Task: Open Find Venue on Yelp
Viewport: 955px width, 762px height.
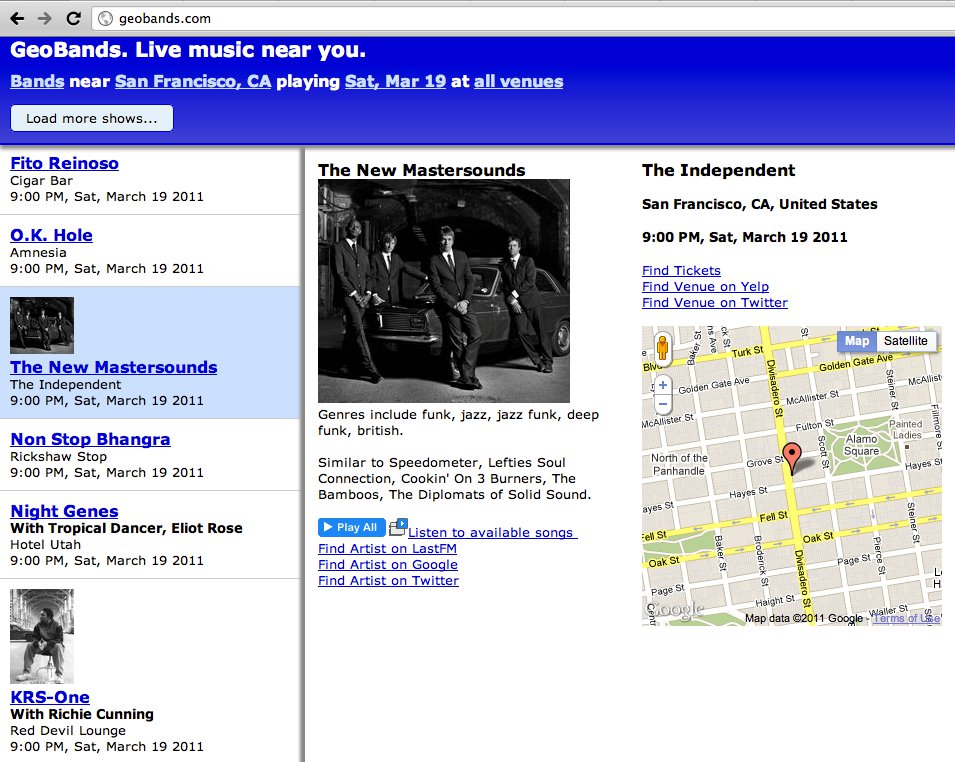Action: (x=705, y=287)
